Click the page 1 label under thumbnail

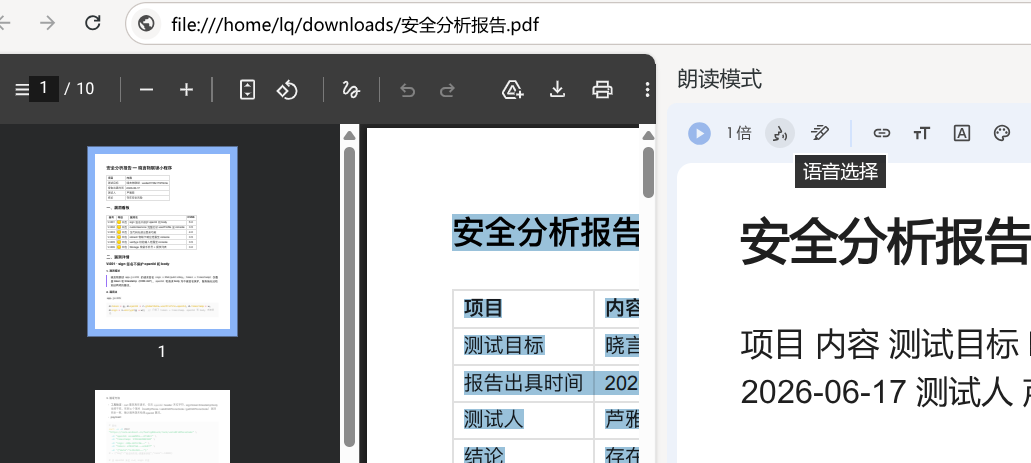[x=162, y=352]
